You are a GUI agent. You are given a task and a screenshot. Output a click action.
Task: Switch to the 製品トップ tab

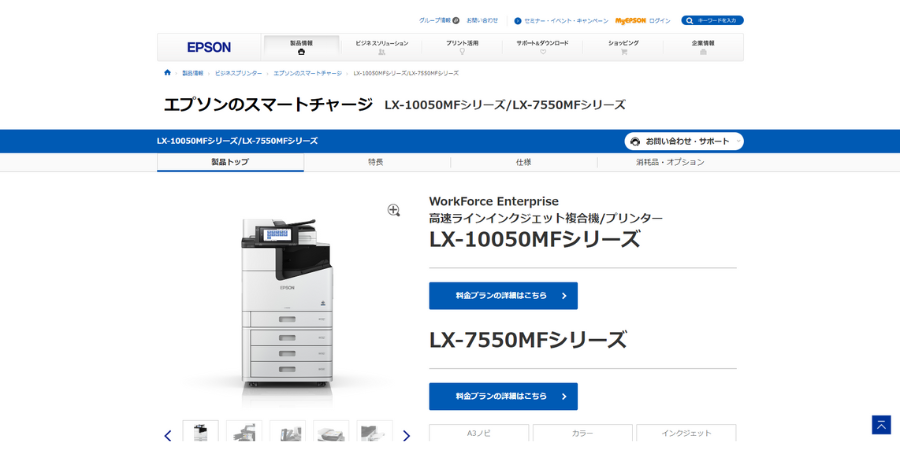coord(230,162)
